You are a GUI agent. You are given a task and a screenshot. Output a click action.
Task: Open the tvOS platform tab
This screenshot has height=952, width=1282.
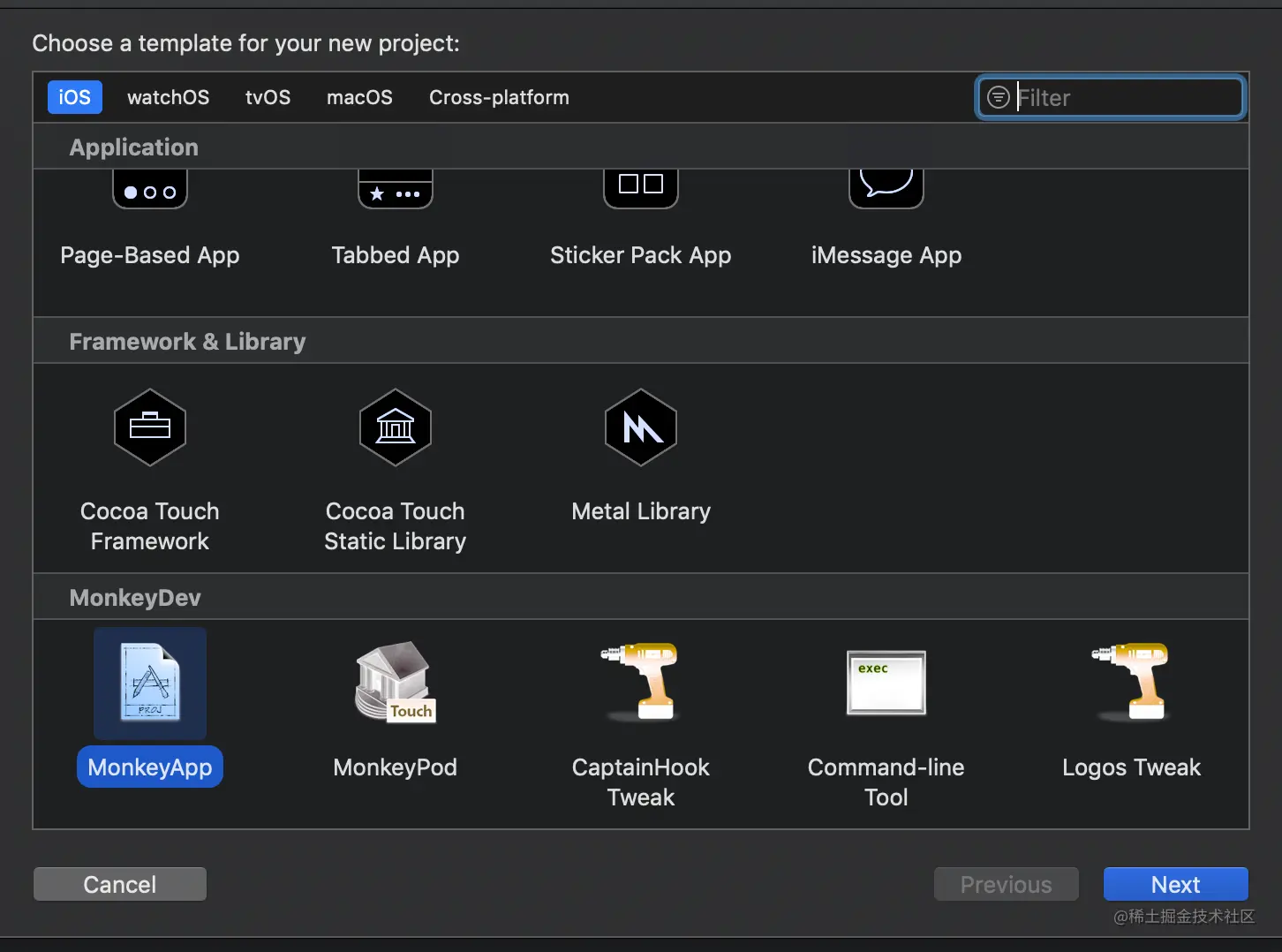coord(268,97)
